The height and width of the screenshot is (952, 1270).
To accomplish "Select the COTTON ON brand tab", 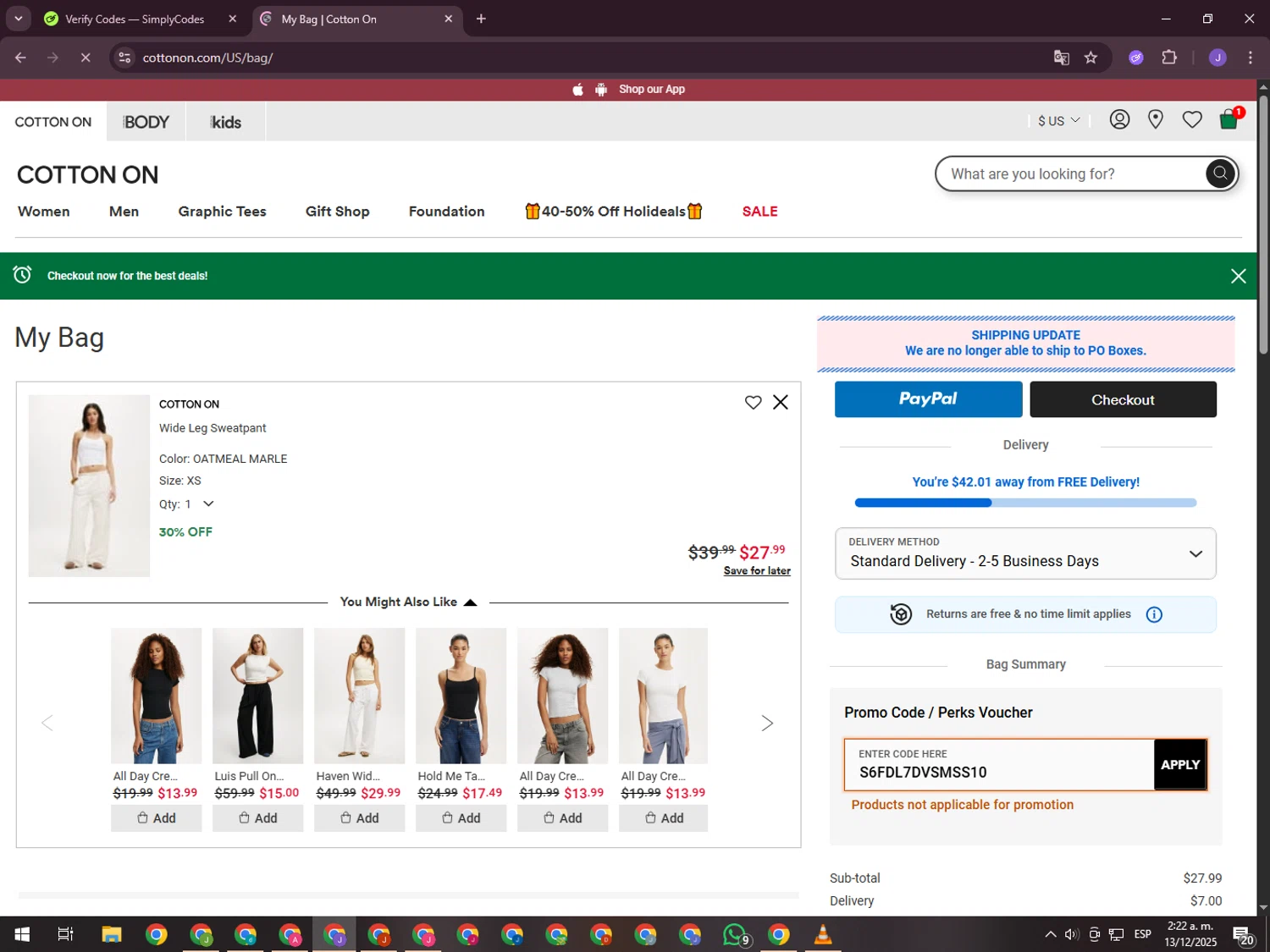I will 53,122.
